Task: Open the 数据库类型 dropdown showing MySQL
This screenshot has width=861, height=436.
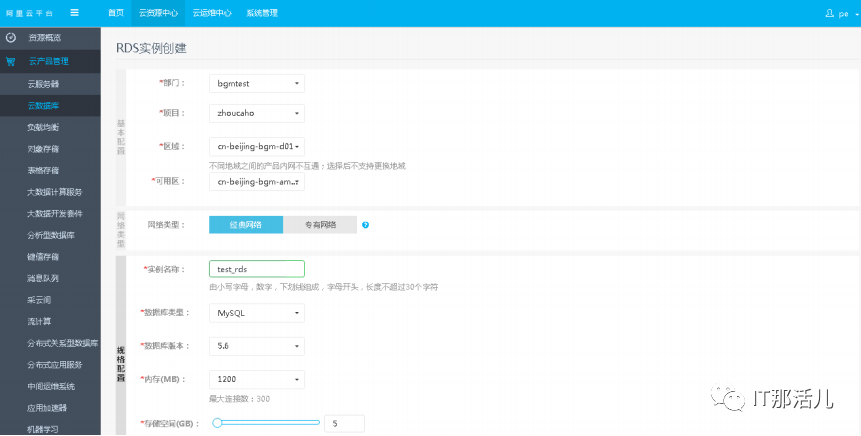Action: coord(256,313)
